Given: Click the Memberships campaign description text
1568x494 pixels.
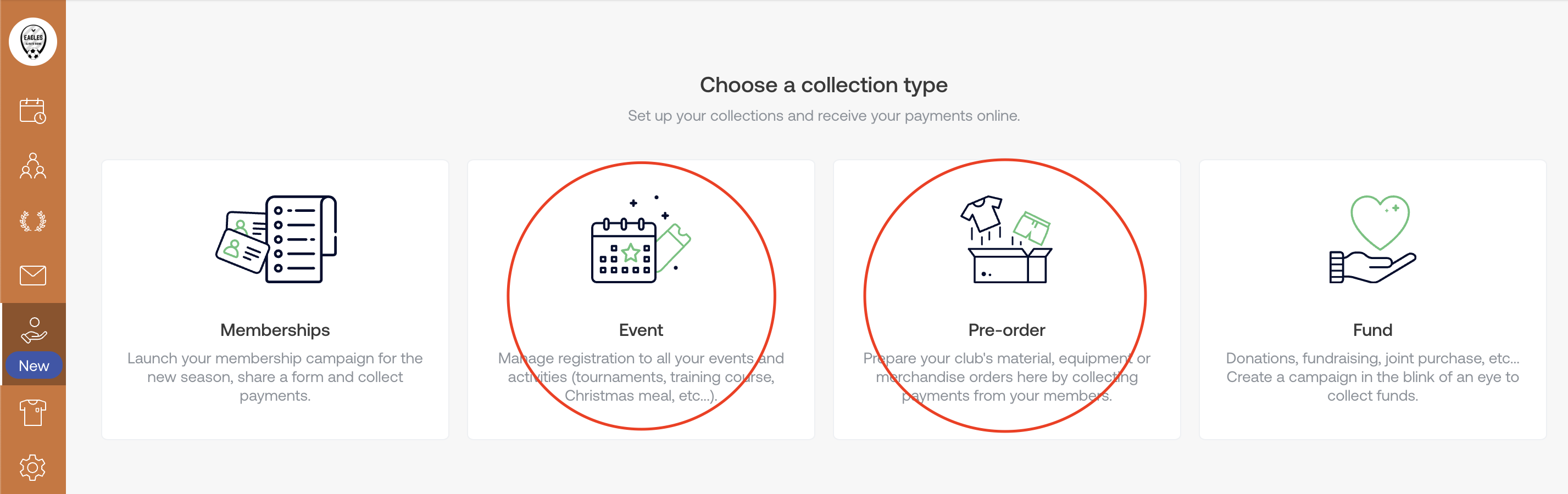Looking at the screenshot, I should [275, 377].
